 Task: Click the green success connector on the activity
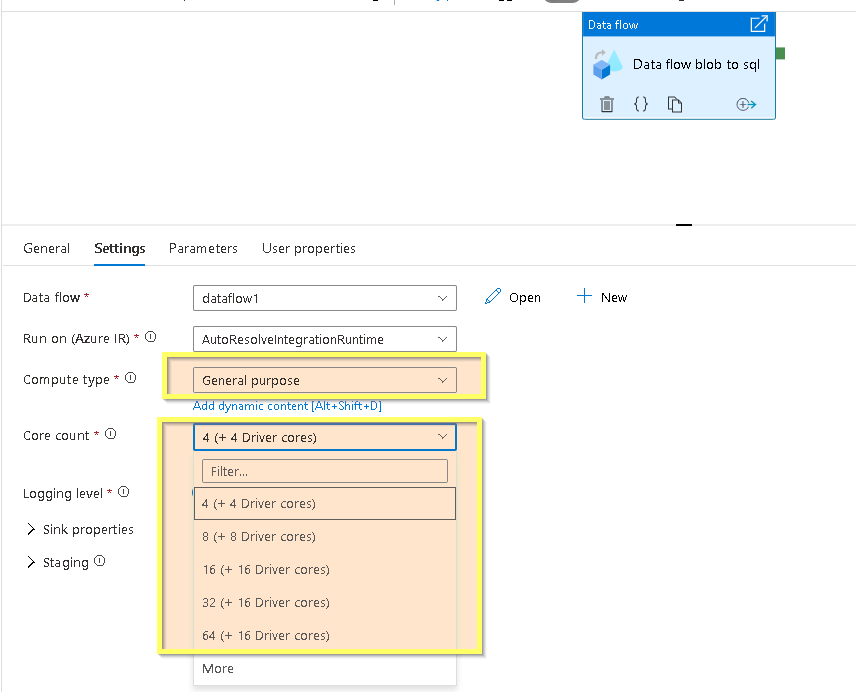click(x=780, y=53)
